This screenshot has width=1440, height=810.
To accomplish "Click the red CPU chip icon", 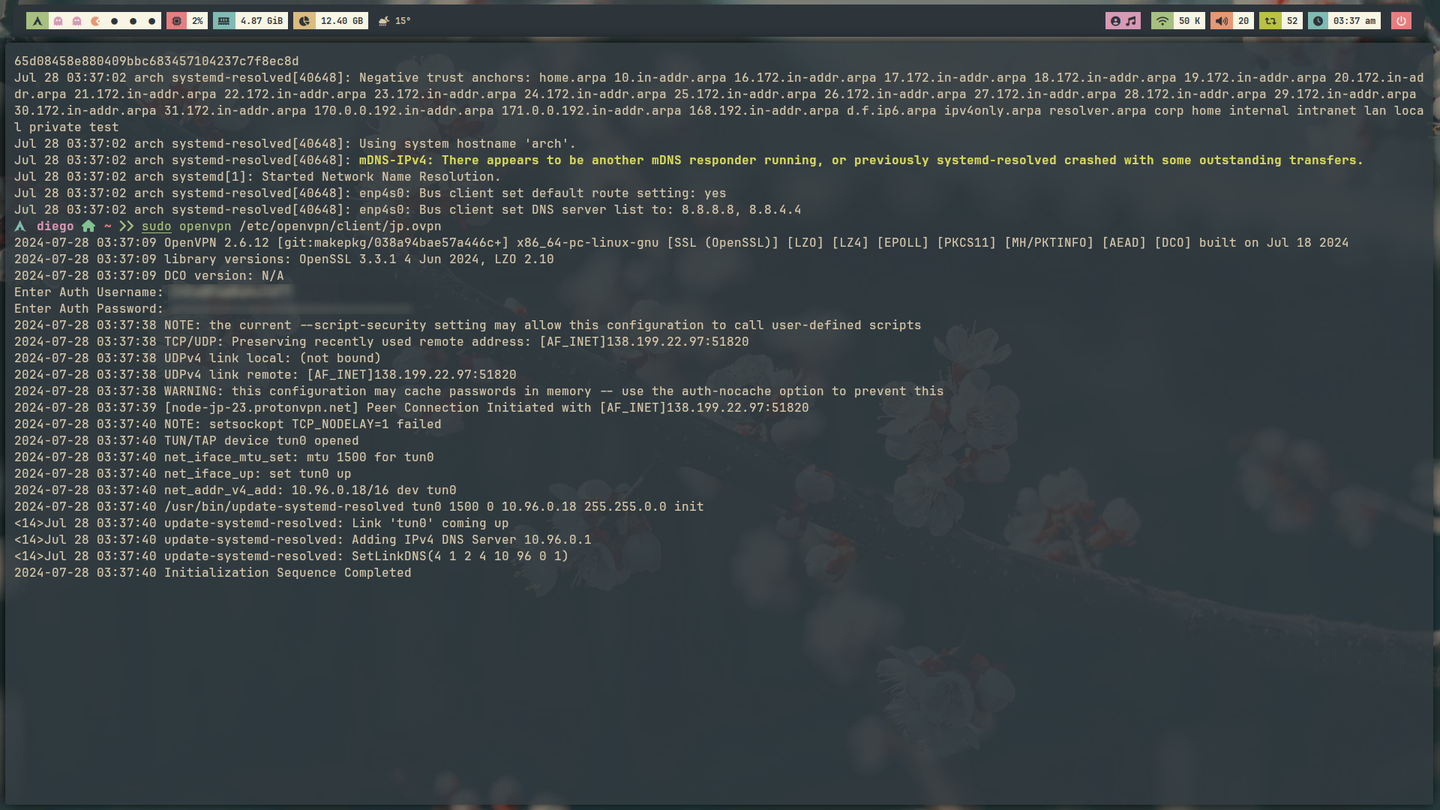I will coord(176,21).
